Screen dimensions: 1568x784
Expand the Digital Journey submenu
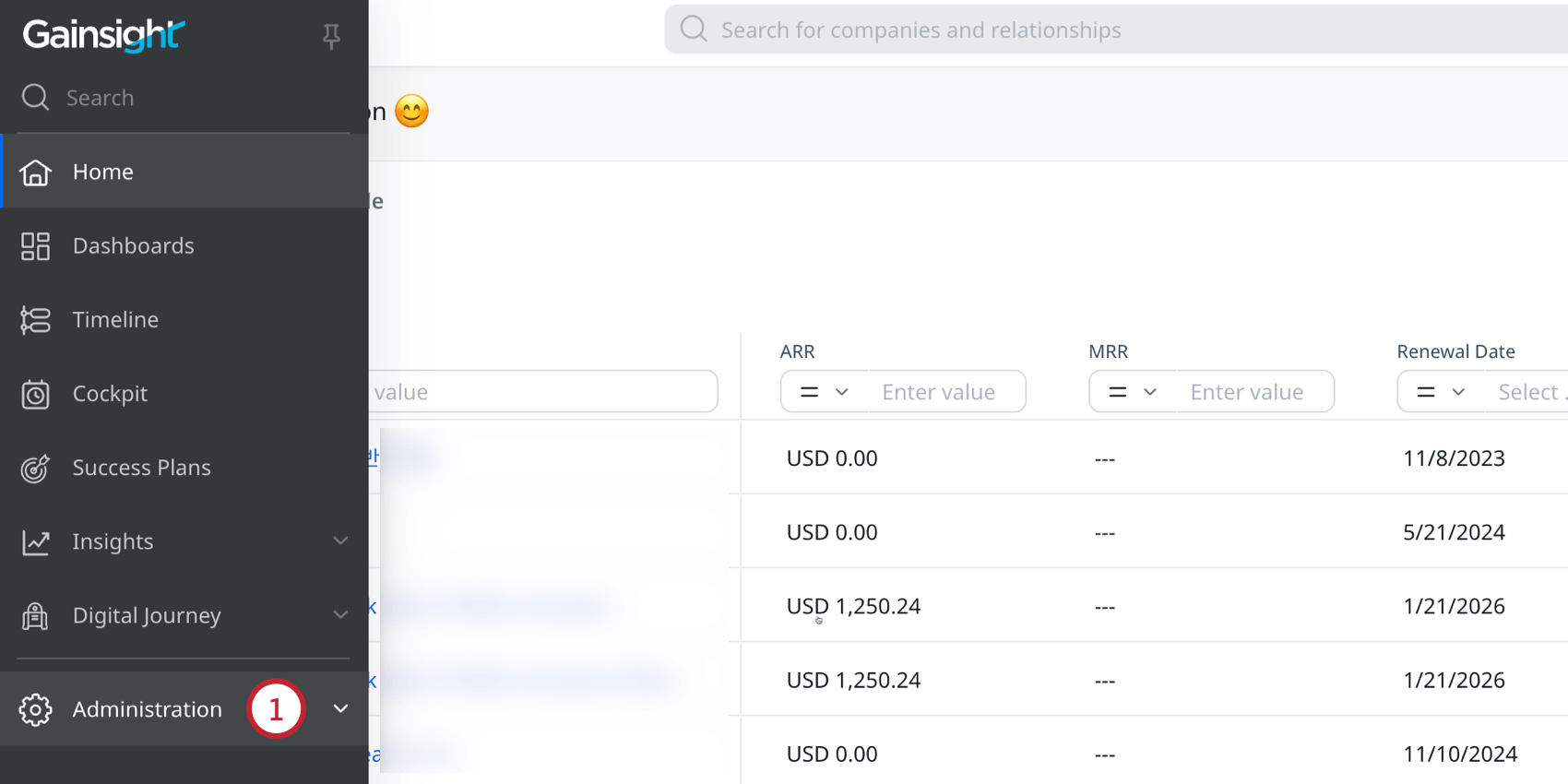pyautogui.click(x=340, y=615)
